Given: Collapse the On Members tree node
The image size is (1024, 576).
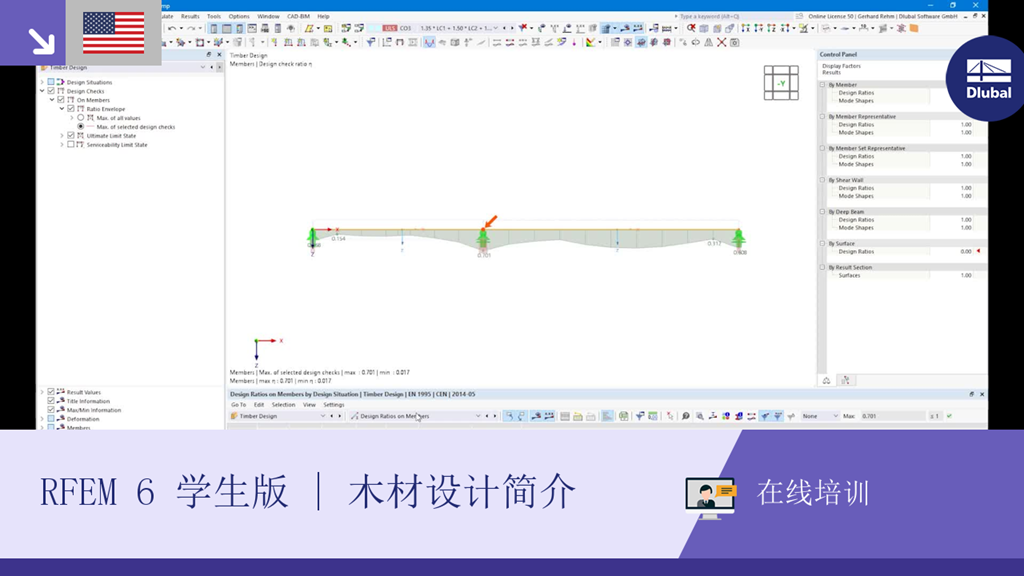Looking at the screenshot, I should click(x=52, y=100).
